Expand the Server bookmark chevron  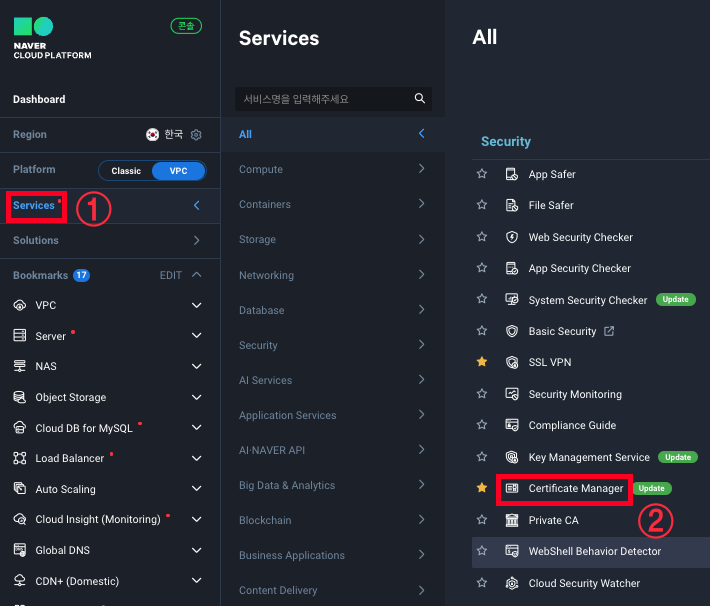(197, 336)
